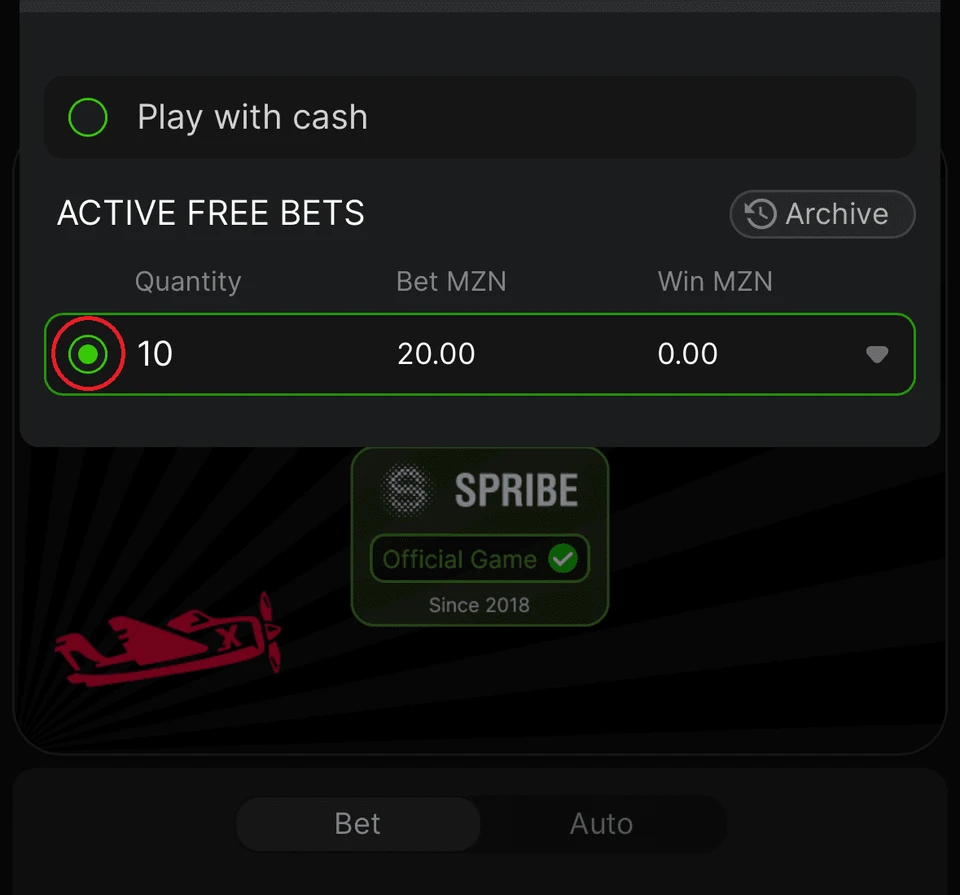Switch to the Bet tab
Screen dimensions: 960x895
(x=358, y=823)
